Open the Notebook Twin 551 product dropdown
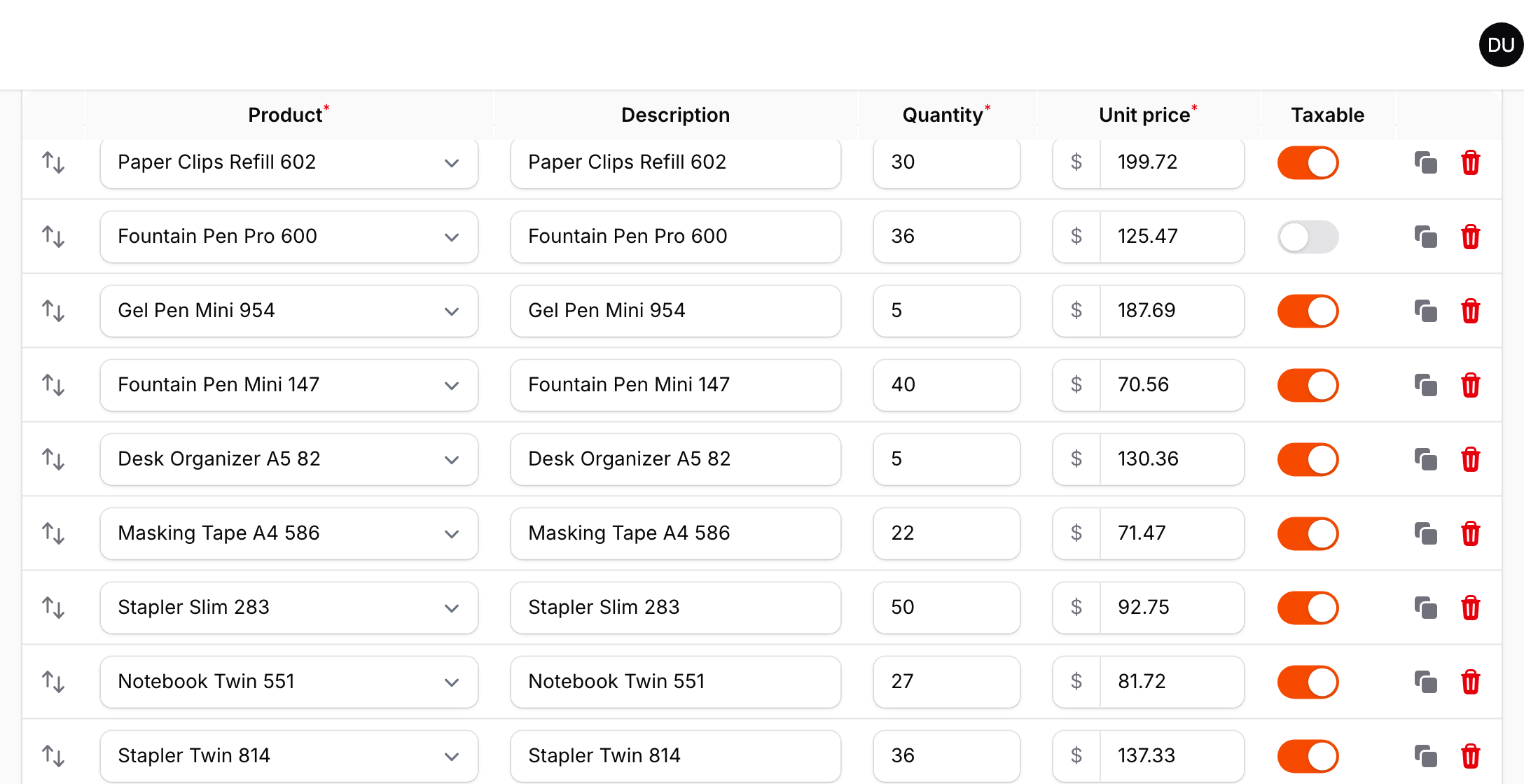This screenshot has width=1524, height=784. click(289, 682)
